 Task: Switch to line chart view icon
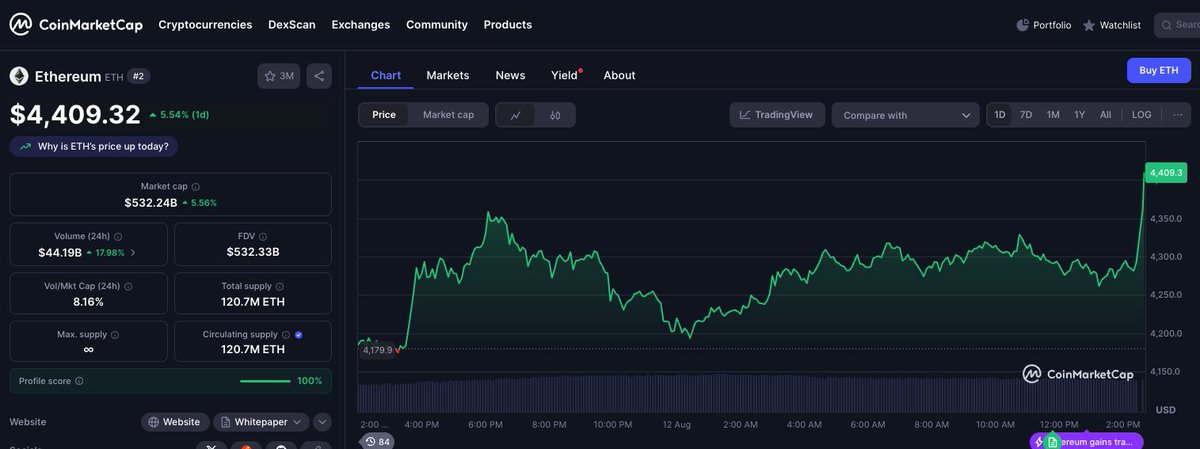coord(516,115)
